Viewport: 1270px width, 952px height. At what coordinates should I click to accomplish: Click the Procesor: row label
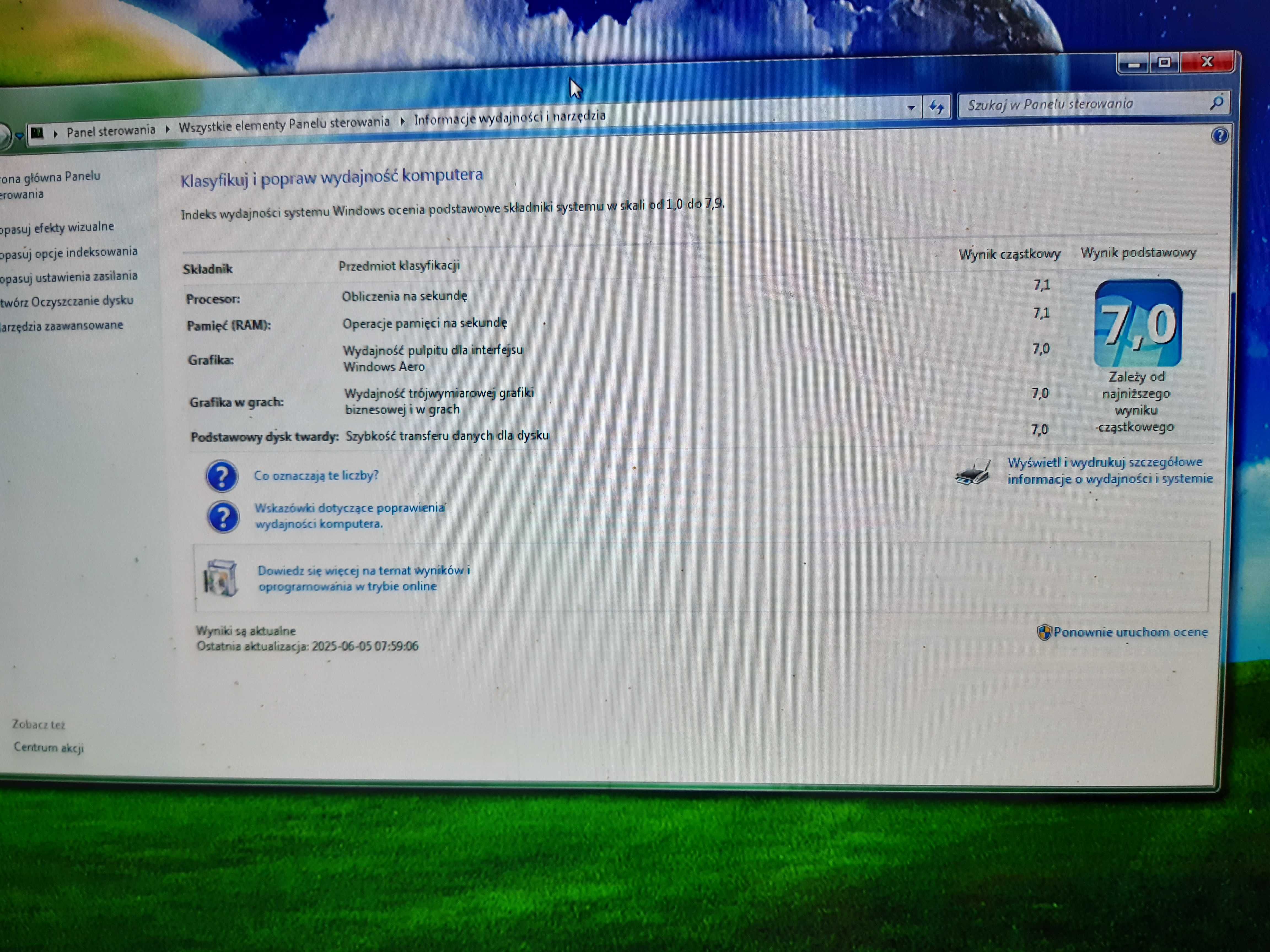[213, 299]
